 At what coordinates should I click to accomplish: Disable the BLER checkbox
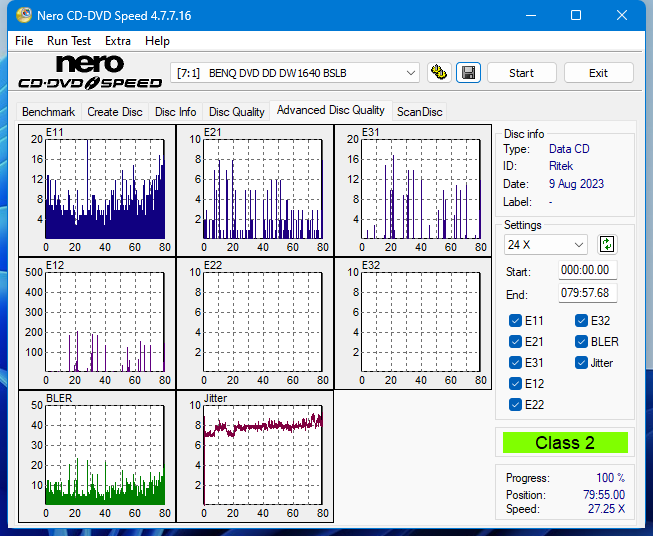(581, 342)
